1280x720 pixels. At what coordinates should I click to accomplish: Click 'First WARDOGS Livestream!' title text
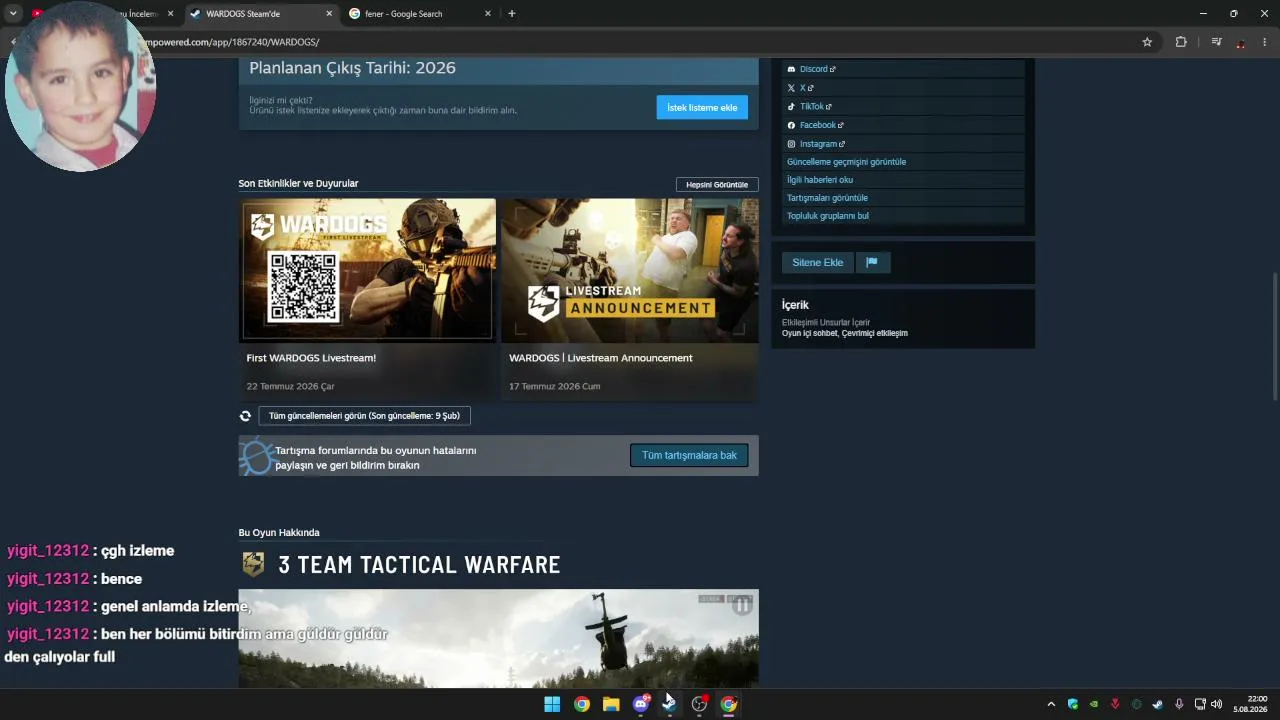(x=311, y=358)
